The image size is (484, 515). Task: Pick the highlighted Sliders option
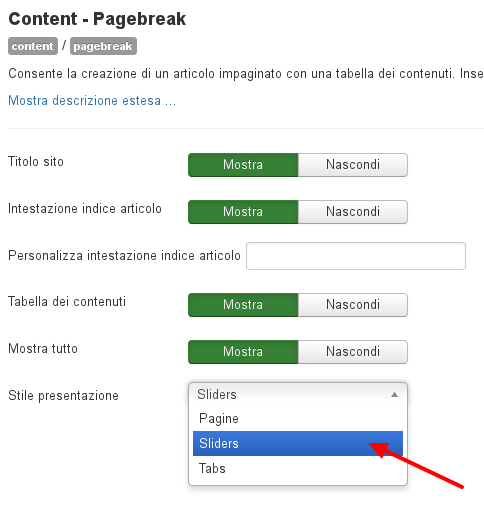pyautogui.click(x=298, y=443)
